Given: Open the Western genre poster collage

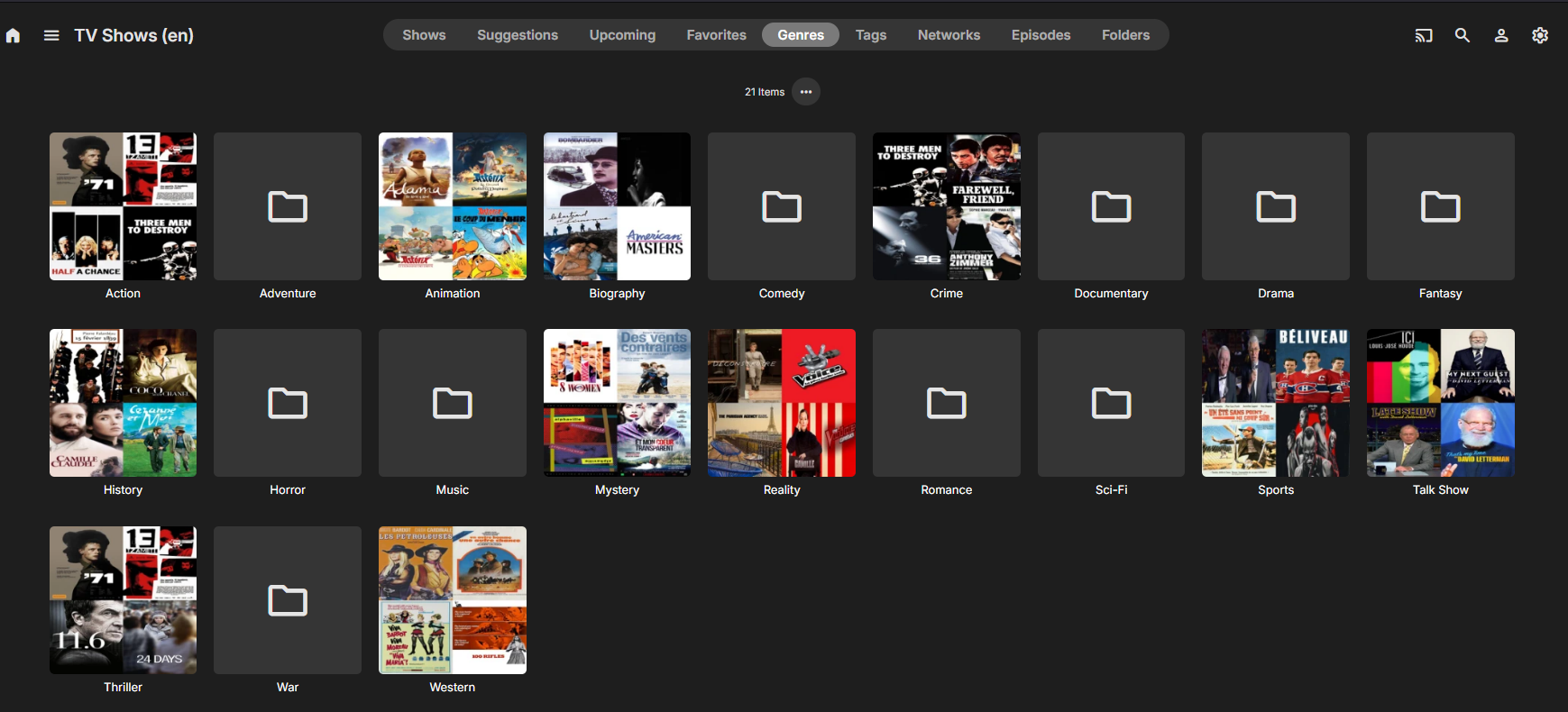Looking at the screenshot, I should 453,600.
